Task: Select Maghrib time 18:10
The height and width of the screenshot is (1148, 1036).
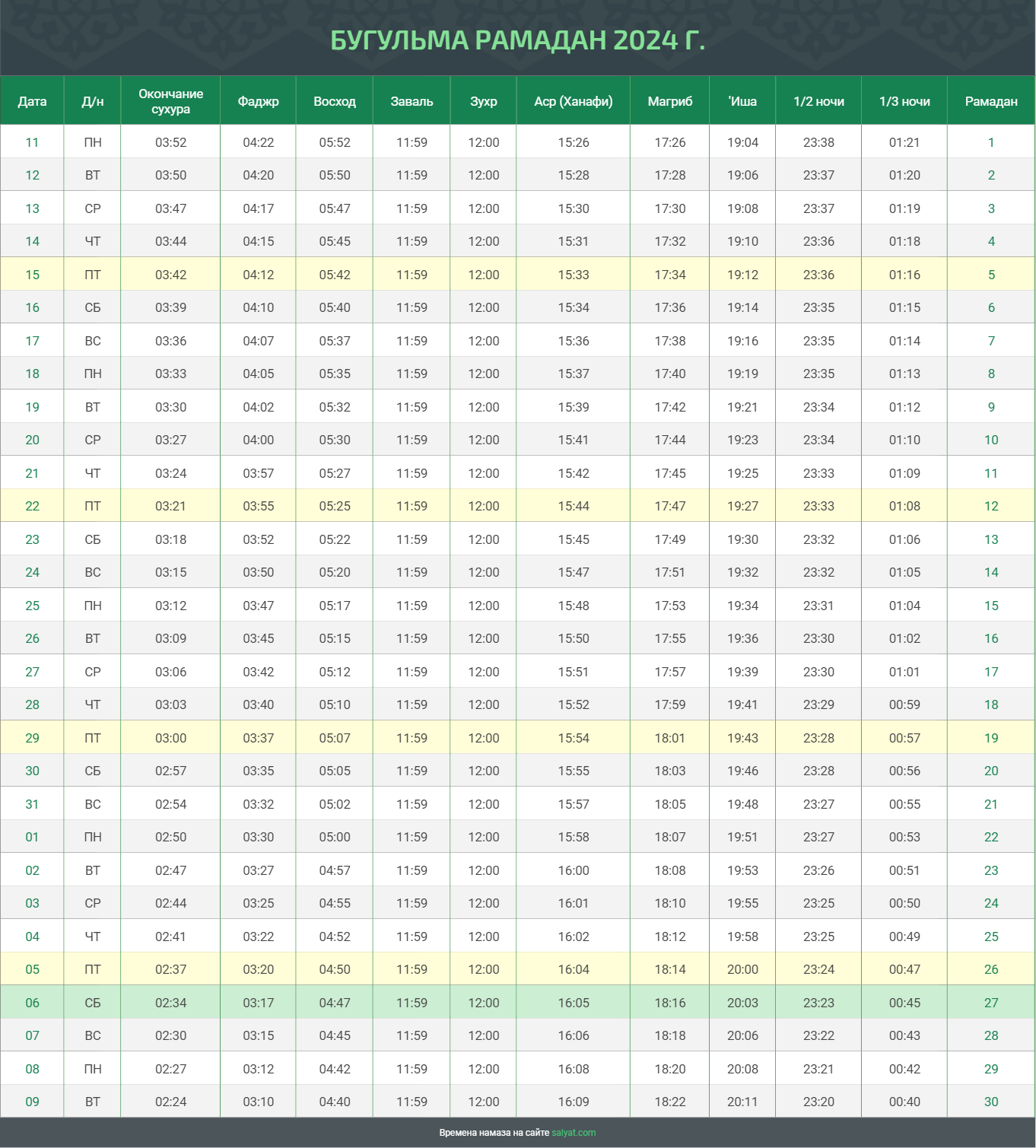Action: coord(670,903)
